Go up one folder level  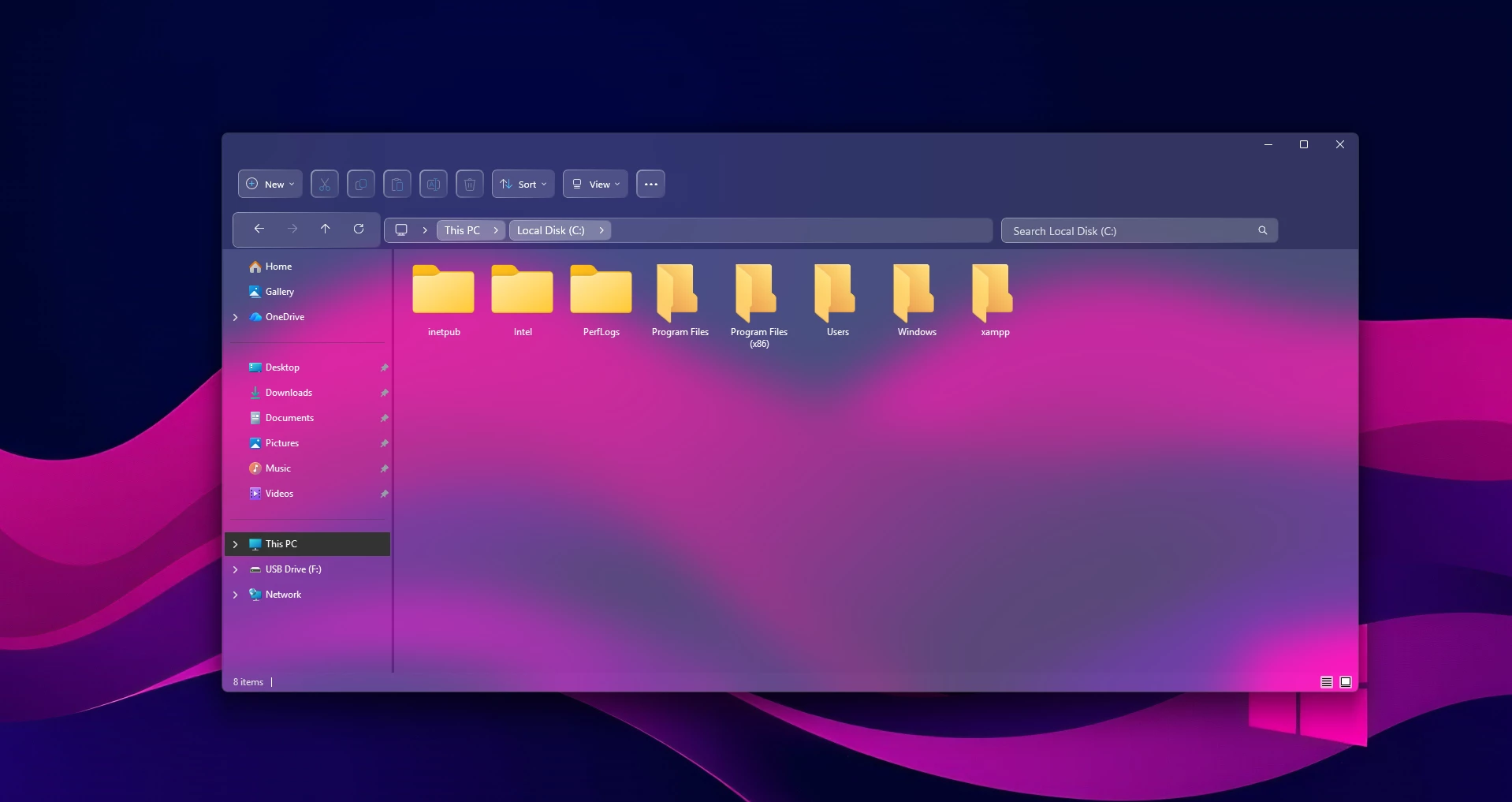click(x=326, y=229)
